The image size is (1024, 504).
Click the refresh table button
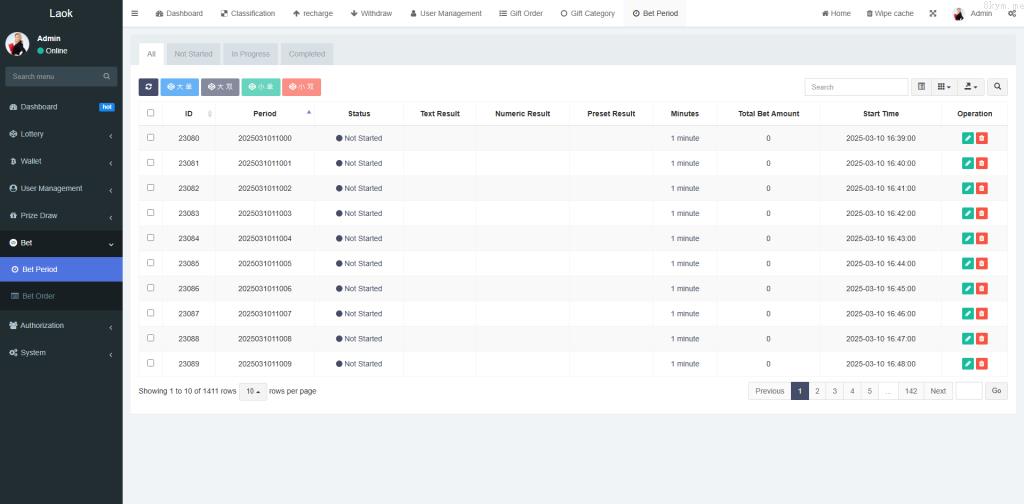click(148, 87)
